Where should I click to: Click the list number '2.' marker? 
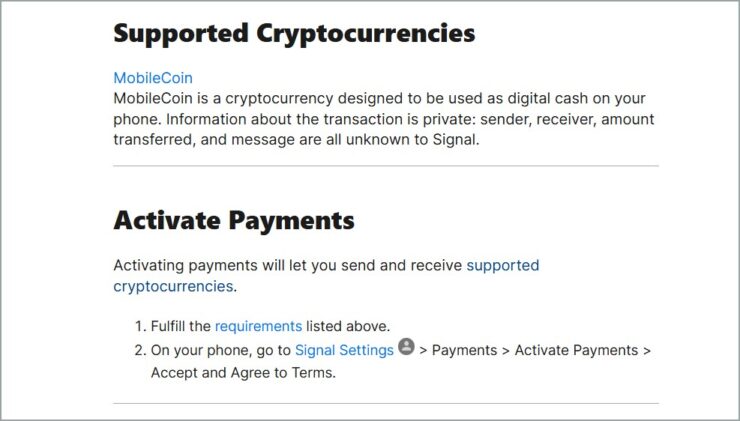pos(140,350)
